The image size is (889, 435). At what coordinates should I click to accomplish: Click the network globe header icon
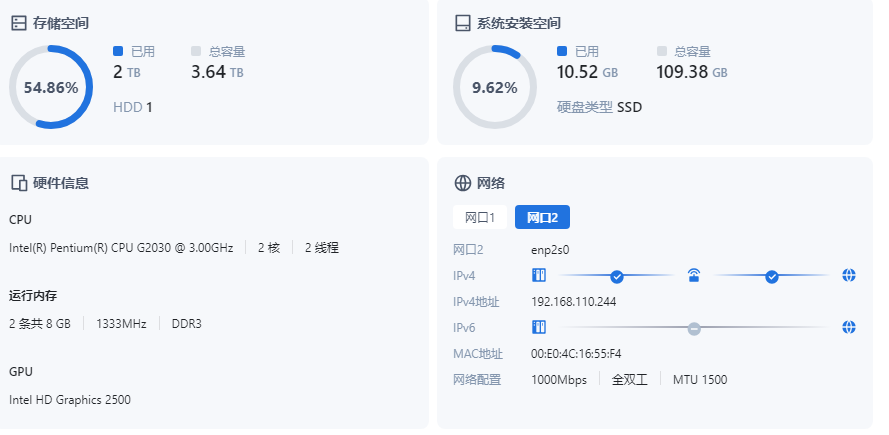tap(463, 183)
